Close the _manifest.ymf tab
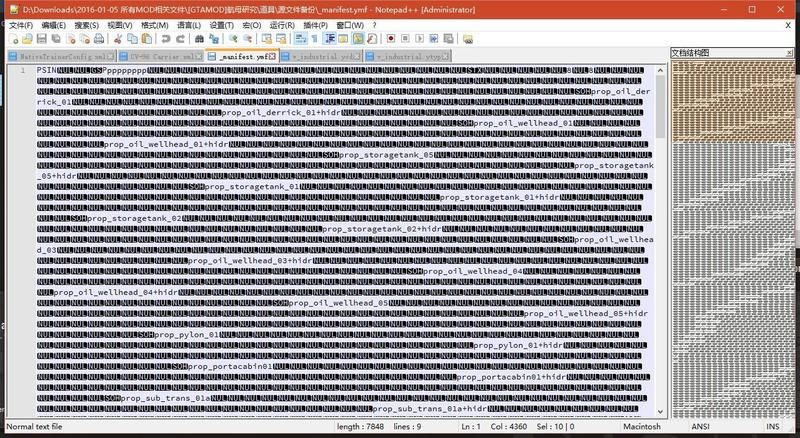800x438 pixels. coord(271,57)
